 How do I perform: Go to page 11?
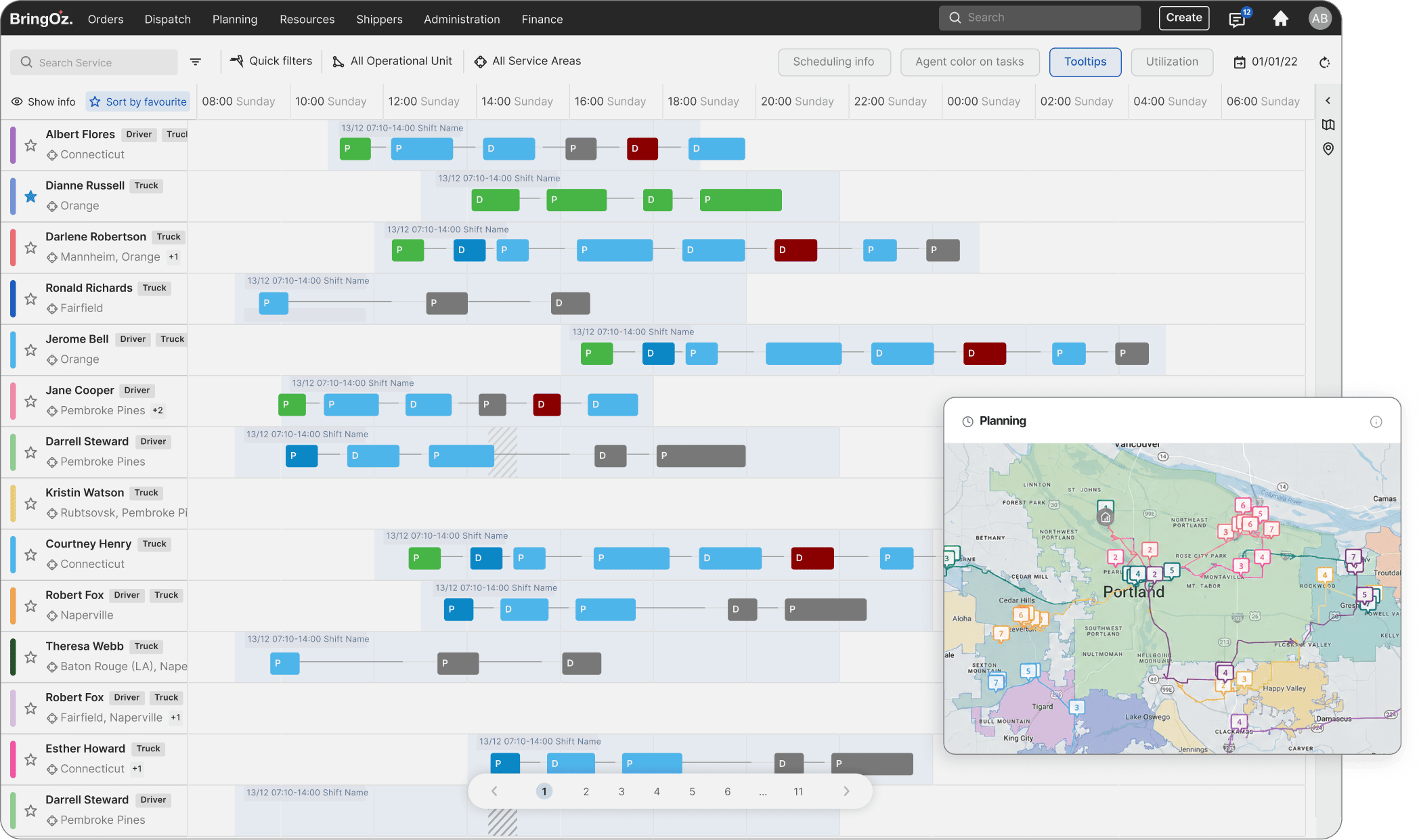coord(798,791)
